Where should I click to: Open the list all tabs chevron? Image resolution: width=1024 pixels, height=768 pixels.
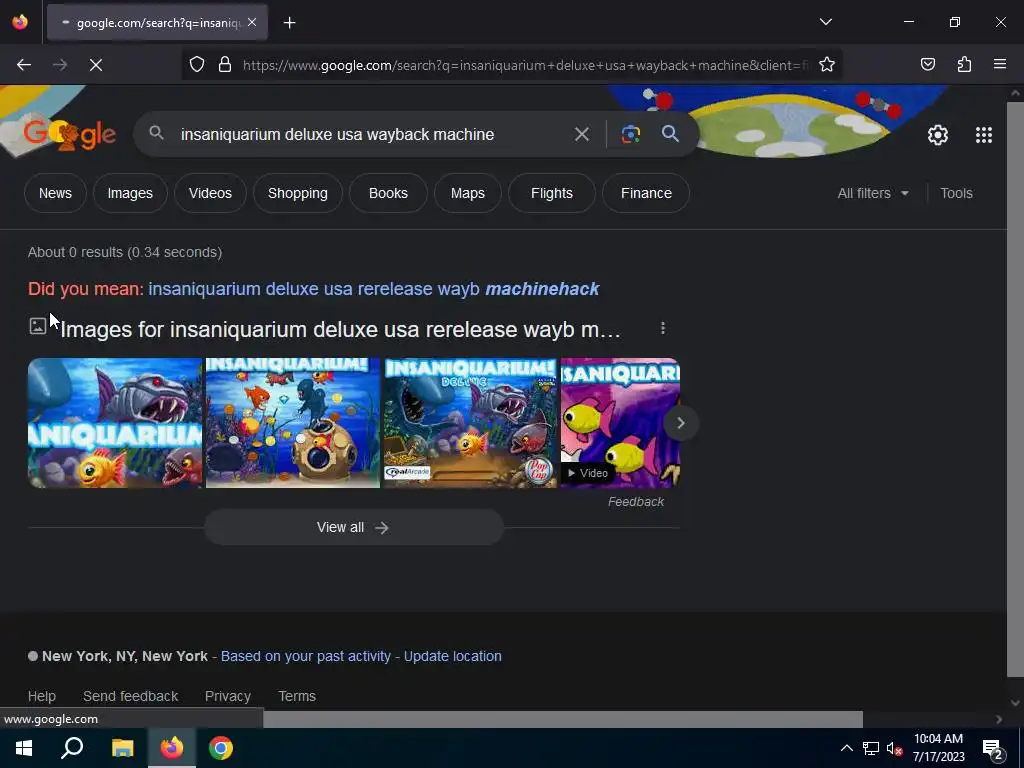(825, 22)
